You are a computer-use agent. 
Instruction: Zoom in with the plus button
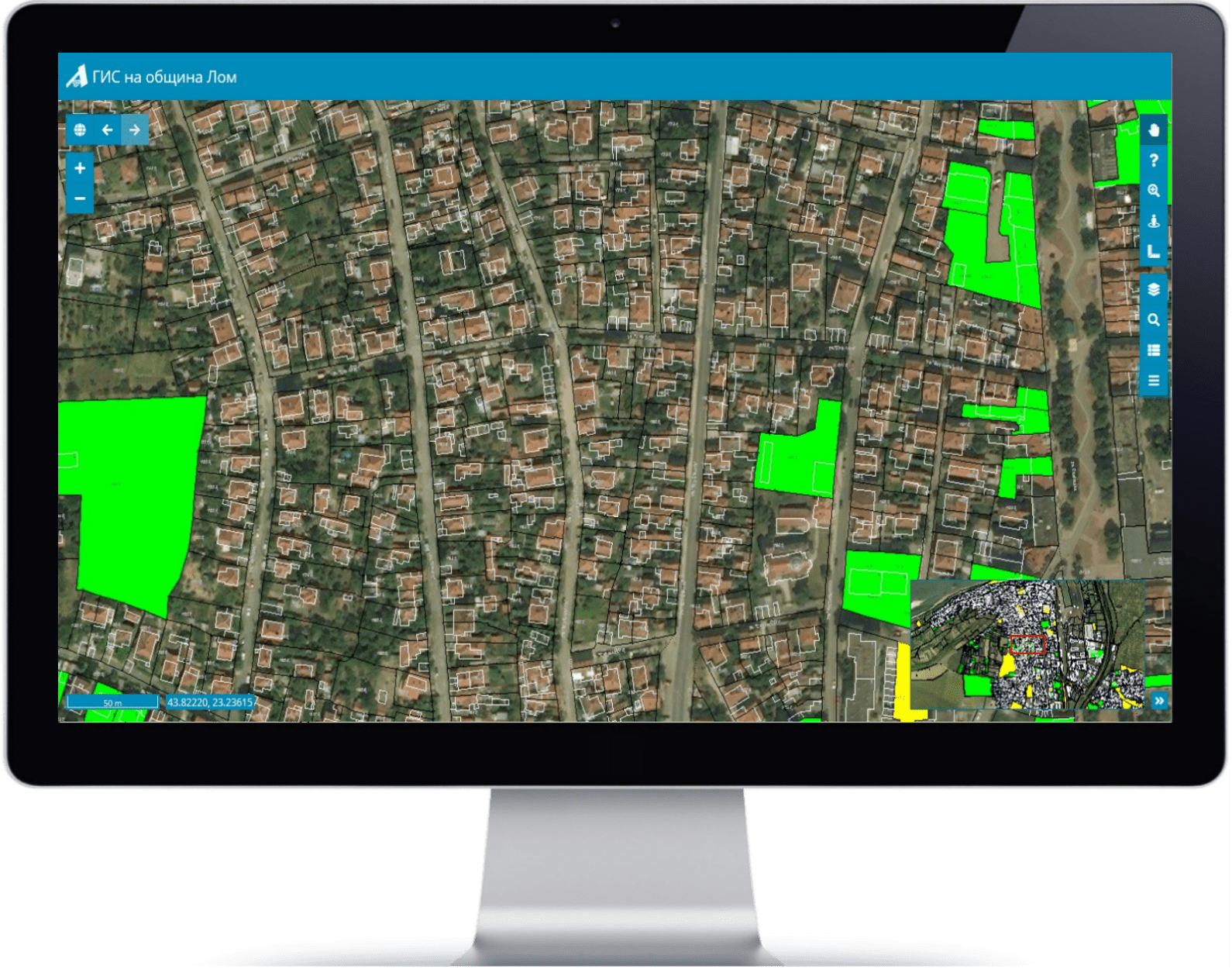click(x=80, y=168)
